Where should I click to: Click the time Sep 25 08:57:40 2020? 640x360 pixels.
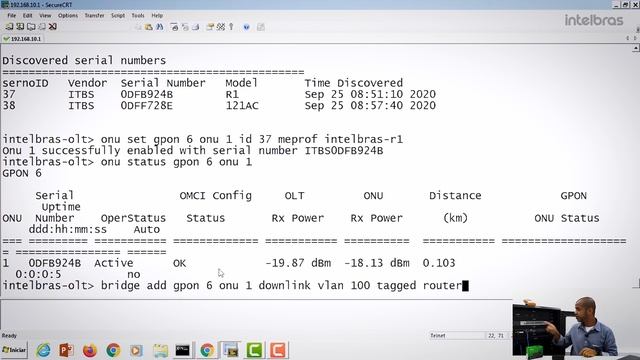[x=370, y=106]
